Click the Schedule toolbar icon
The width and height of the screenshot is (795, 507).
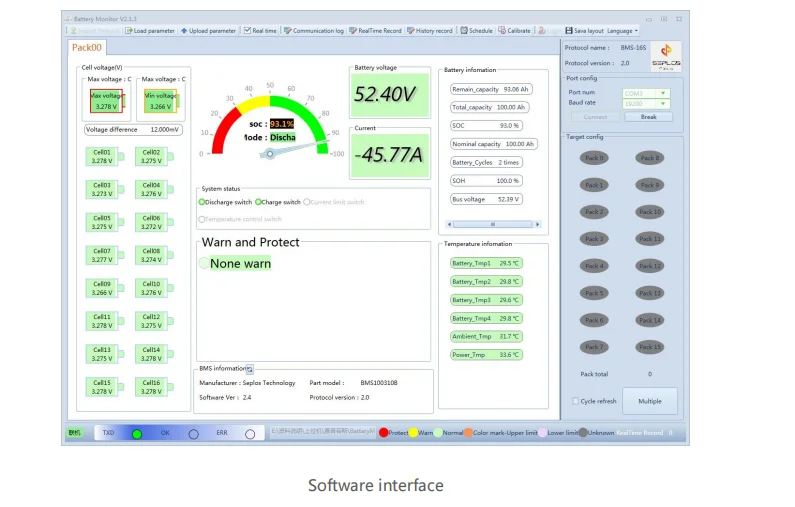465,31
